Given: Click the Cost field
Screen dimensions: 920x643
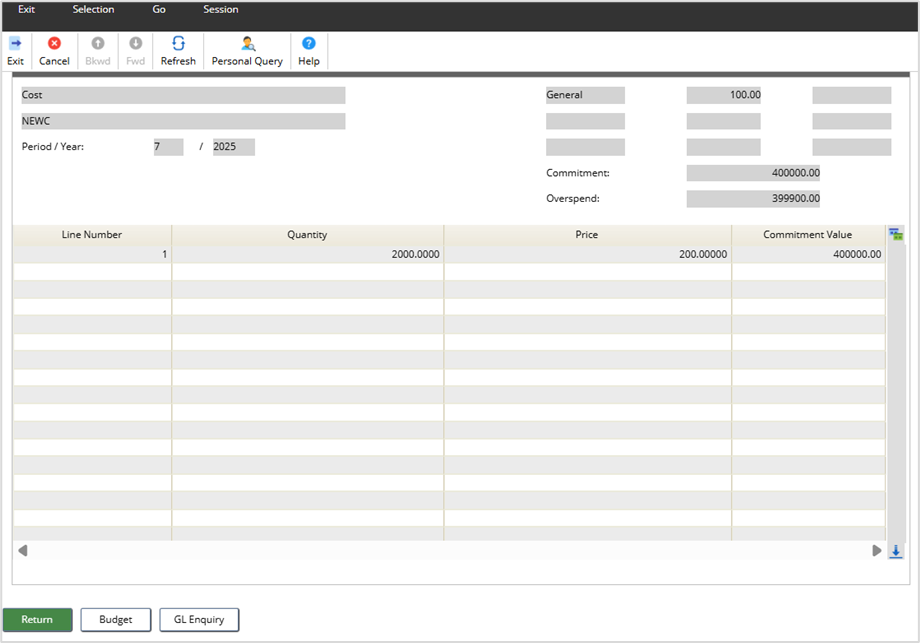Looking at the screenshot, I should click(x=183, y=95).
